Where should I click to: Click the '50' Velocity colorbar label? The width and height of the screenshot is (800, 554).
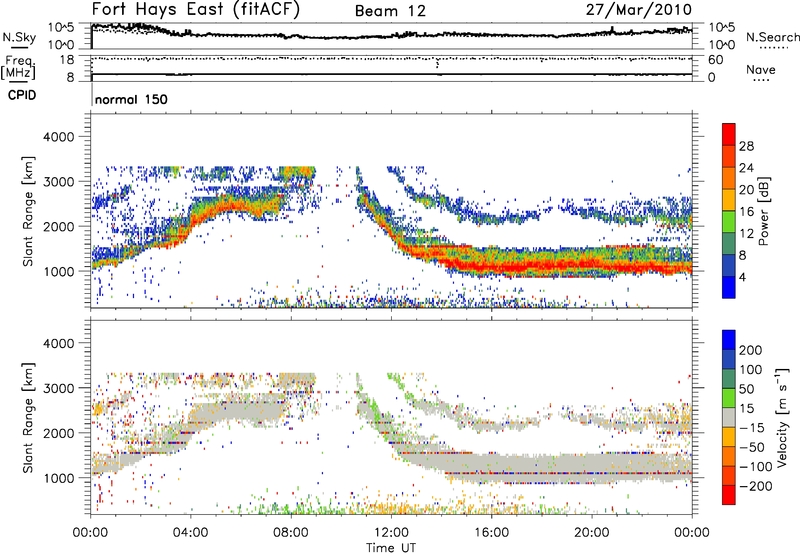pos(746,389)
